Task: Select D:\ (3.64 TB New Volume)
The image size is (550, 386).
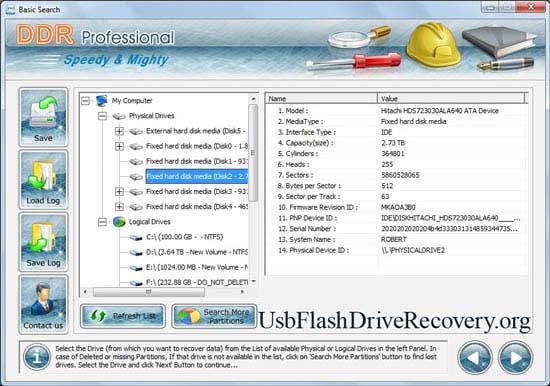Action: 197,252
